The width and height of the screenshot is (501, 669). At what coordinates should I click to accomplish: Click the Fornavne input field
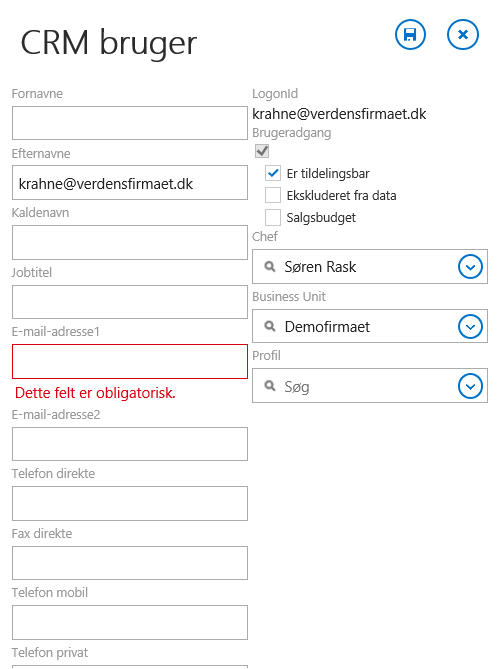click(x=130, y=123)
